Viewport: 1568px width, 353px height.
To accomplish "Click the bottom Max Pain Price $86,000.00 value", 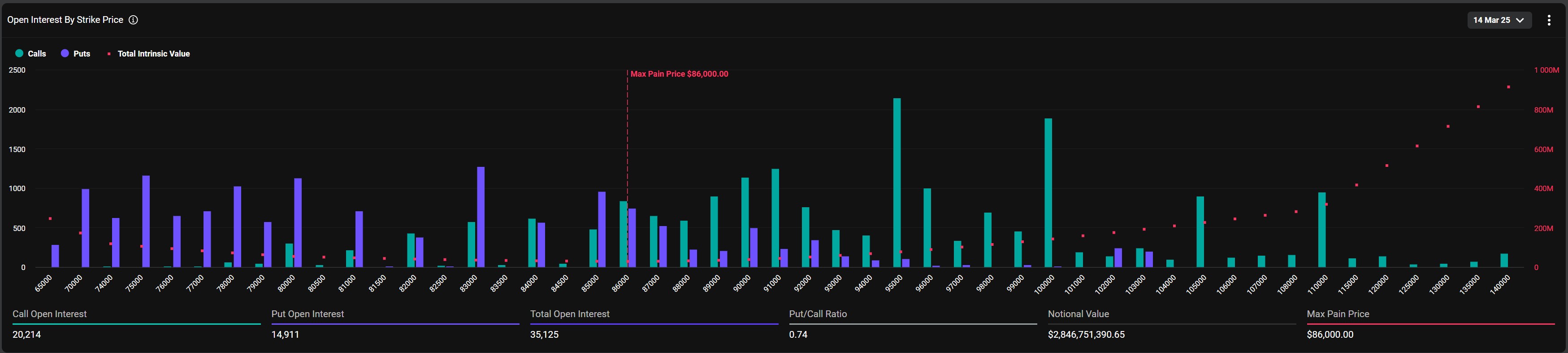I will (1330, 334).
